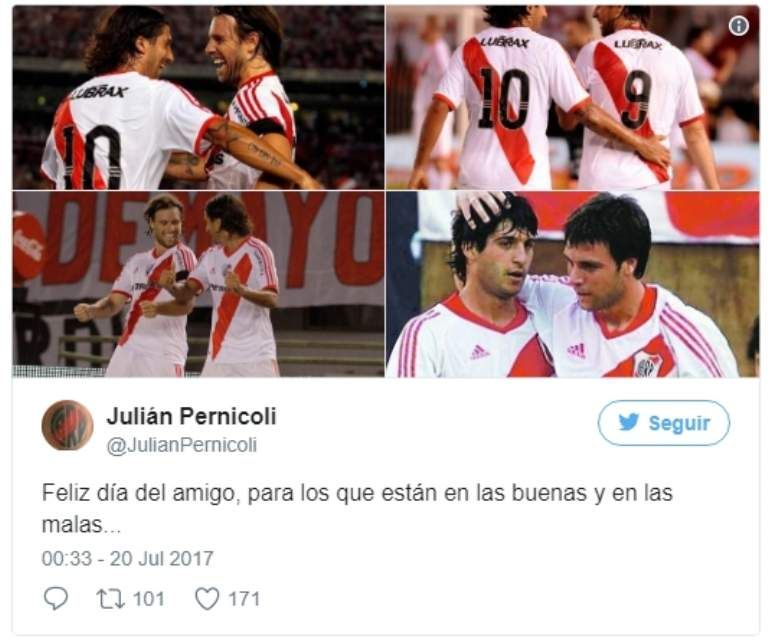Open the photo with DE MAYO banner
This screenshot has height=642, width=768.
(x=198, y=284)
